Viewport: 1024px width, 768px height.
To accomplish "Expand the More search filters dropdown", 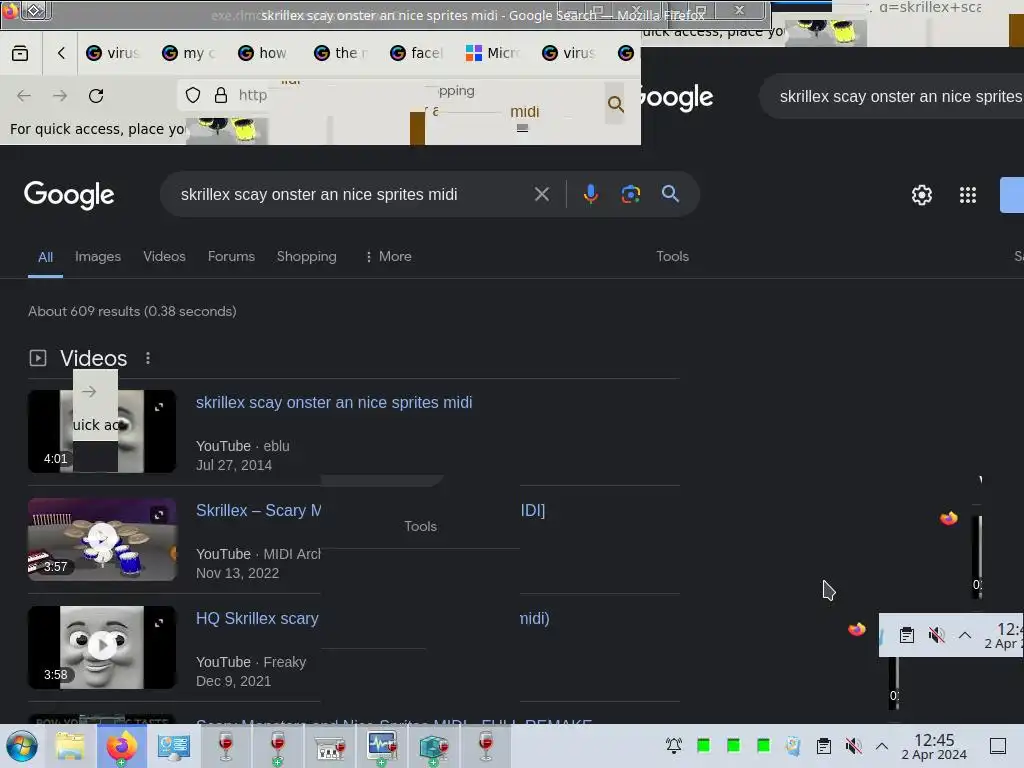I will point(388,256).
